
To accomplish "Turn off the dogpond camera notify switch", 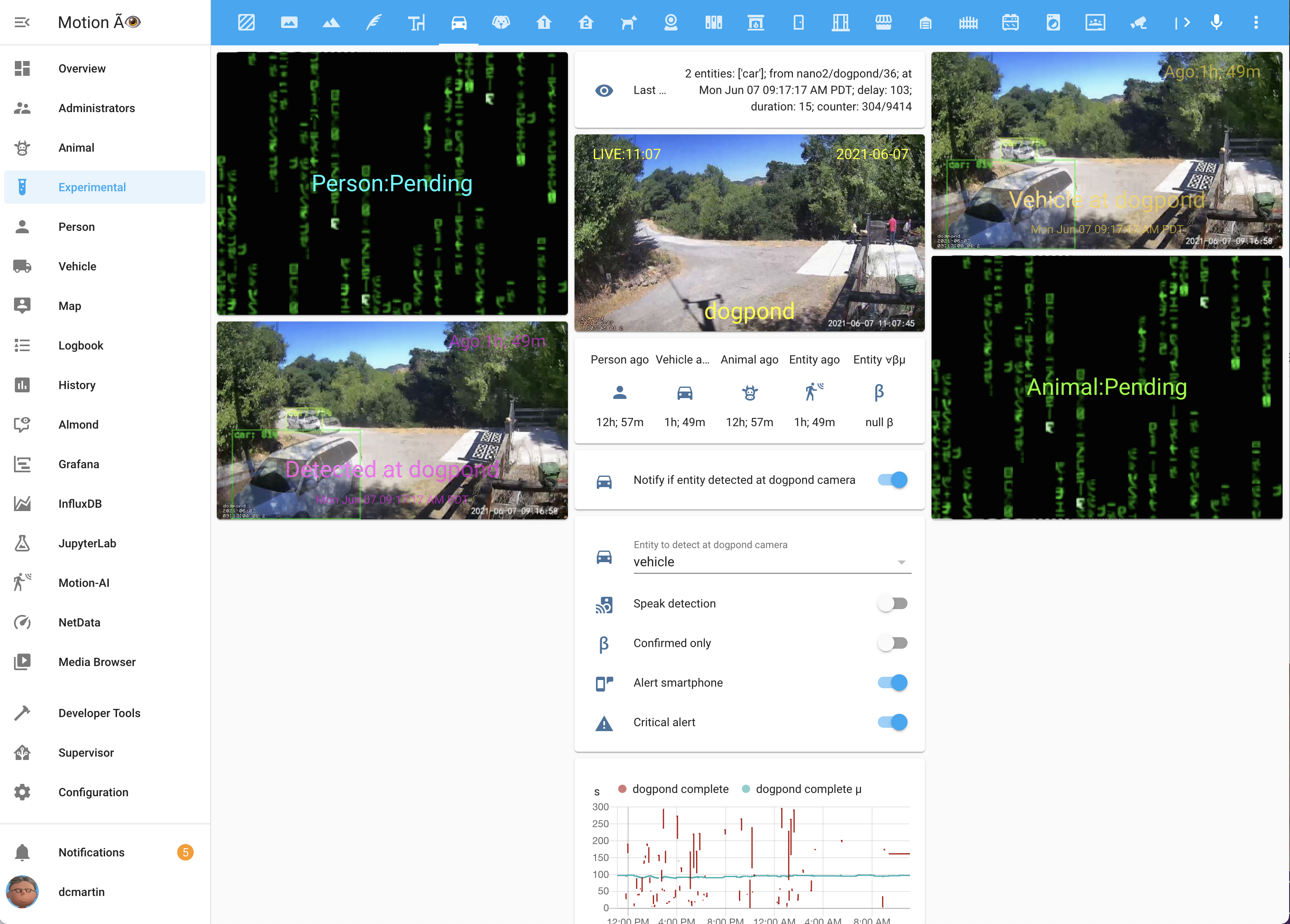I will [892, 480].
